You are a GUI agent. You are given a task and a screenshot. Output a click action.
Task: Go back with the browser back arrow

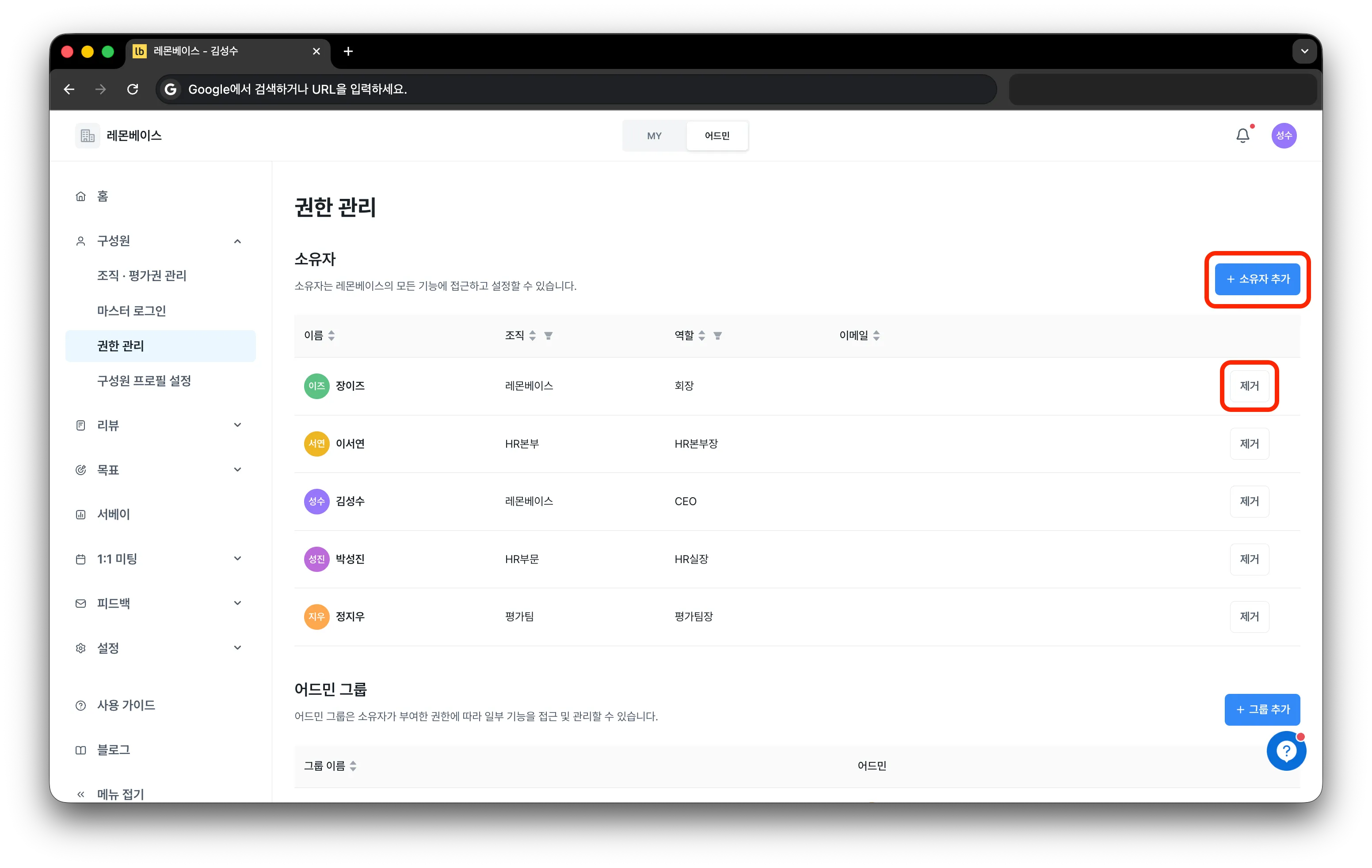pyautogui.click(x=69, y=89)
